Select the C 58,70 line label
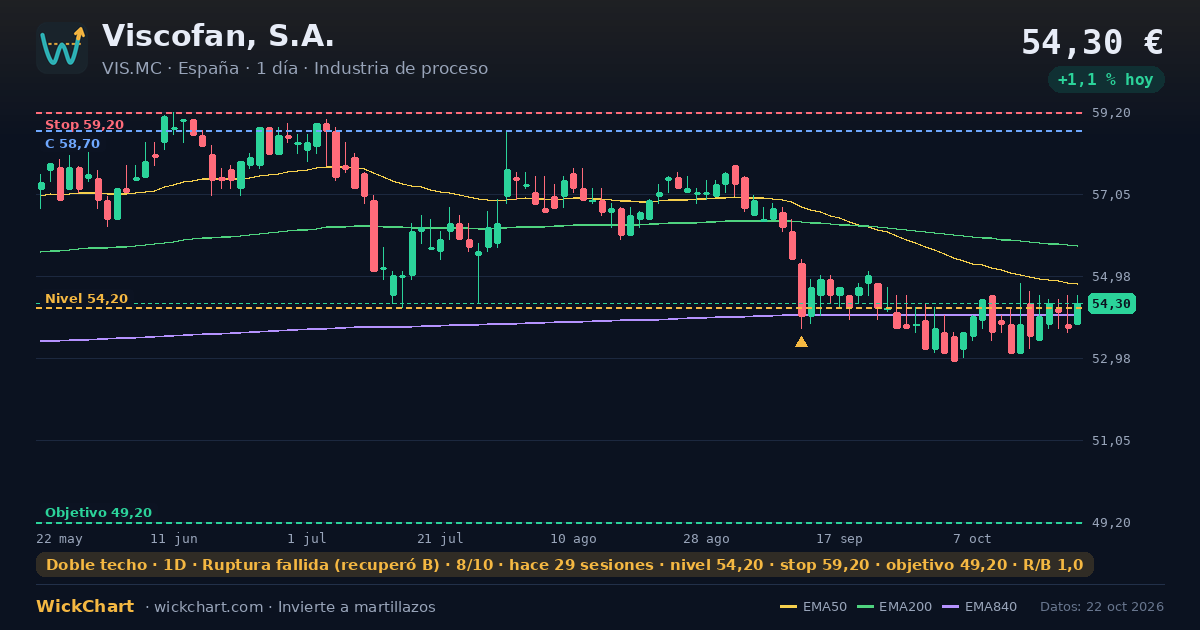Image resolution: width=1200 pixels, height=630 pixels. (72, 144)
